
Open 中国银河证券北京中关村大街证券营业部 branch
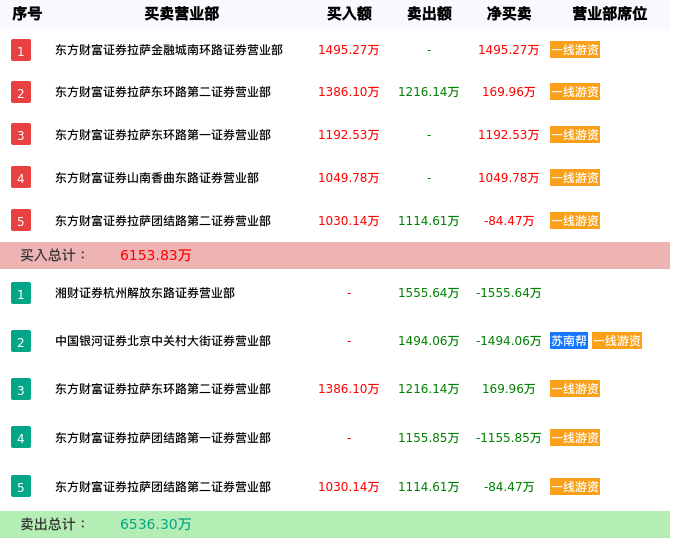163,341
